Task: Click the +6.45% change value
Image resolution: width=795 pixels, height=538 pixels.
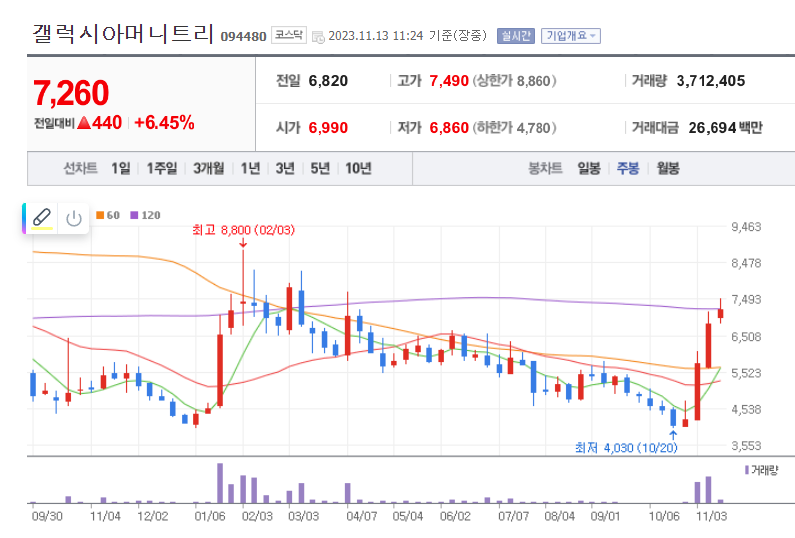Action: (x=164, y=123)
